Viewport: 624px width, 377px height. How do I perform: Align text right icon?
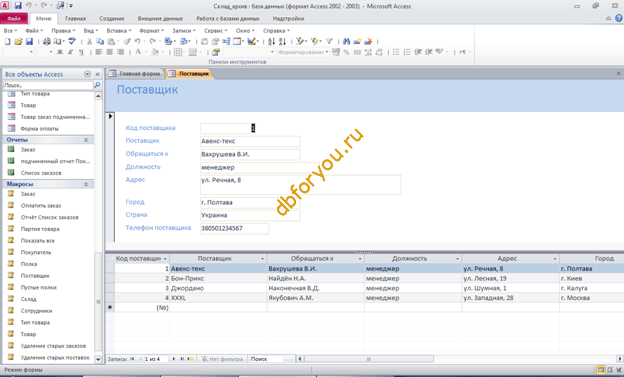pyautogui.click(x=120, y=52)
